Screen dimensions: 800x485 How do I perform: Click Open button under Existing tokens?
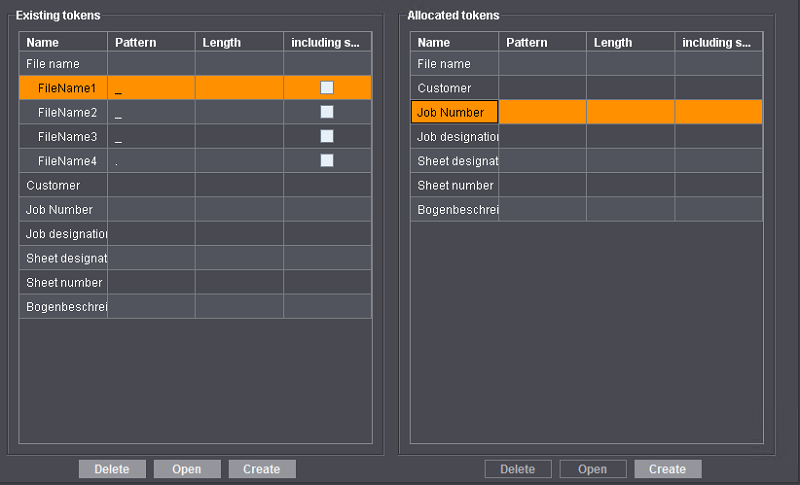click(x=187, y=469)
